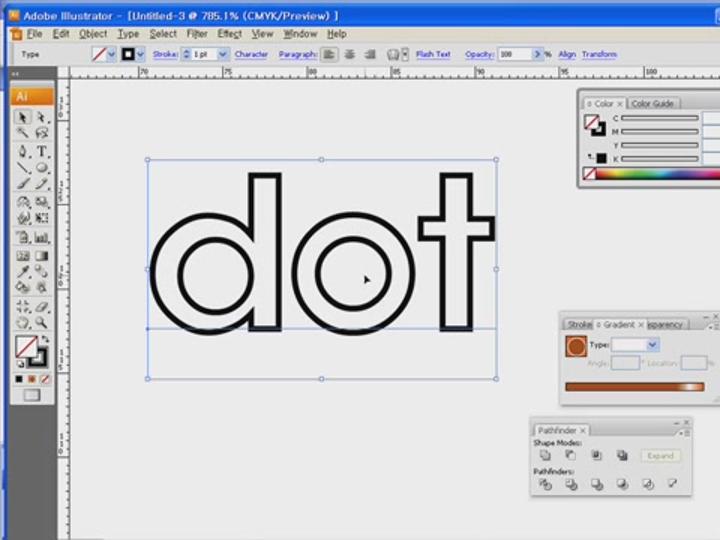
Task: Select the Blend tool
Action: point(41,271)
